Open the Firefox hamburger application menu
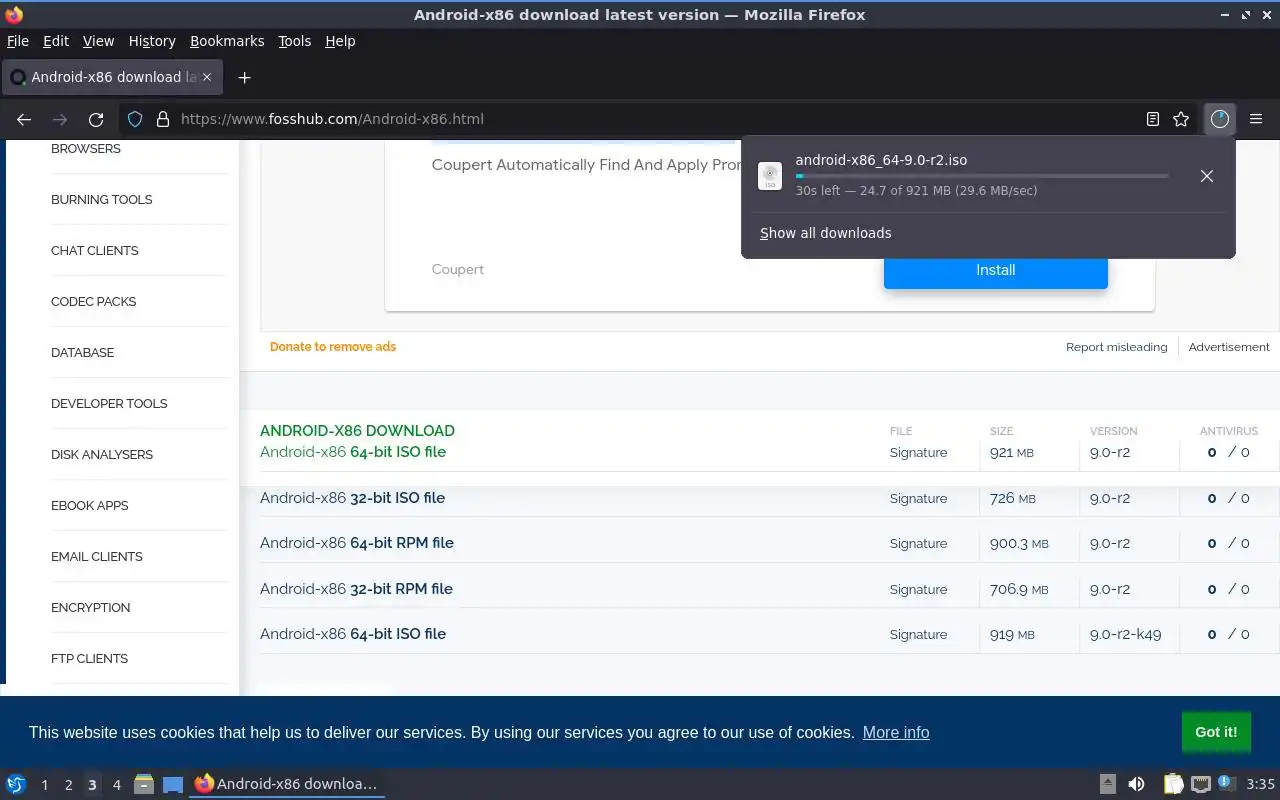Viewport: 1280px width, 800px height. pyautogui.click(x=1256, y=119)
